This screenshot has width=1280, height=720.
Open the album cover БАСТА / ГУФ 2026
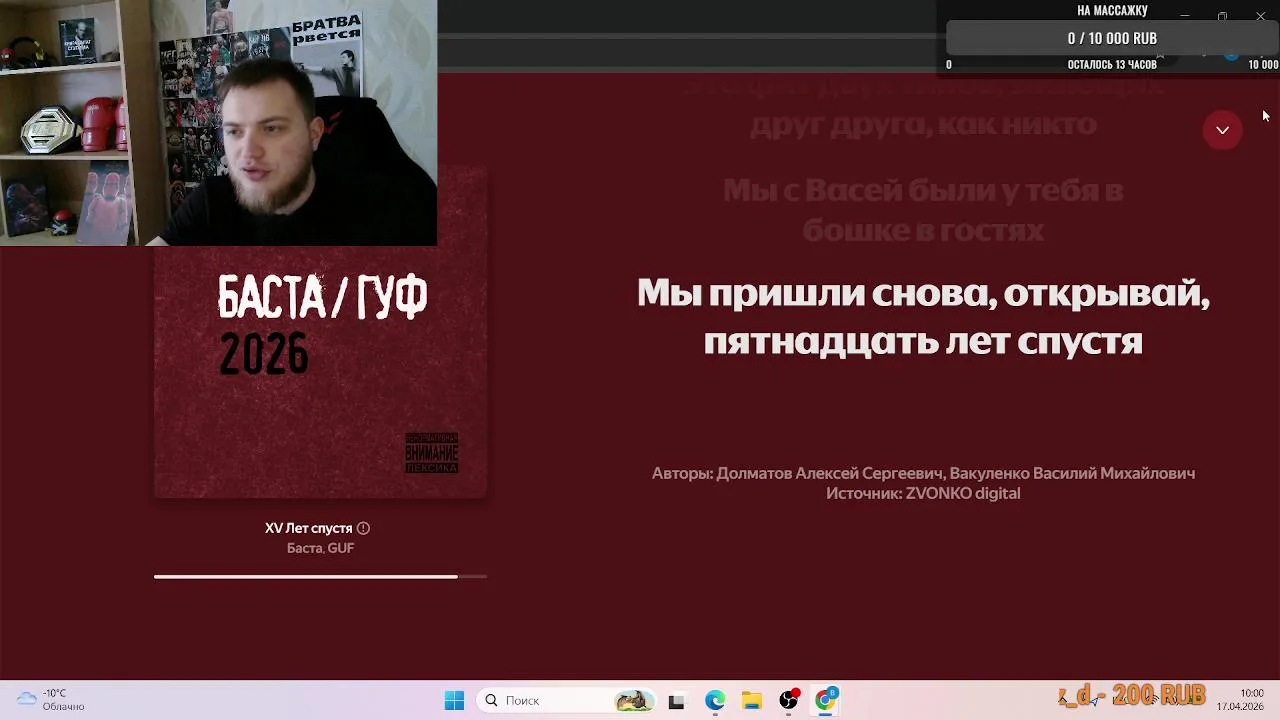[320, 332]
